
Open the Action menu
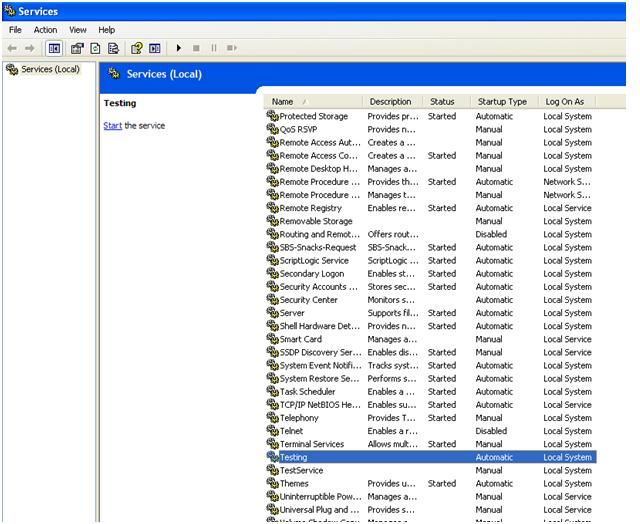(45, 30)
